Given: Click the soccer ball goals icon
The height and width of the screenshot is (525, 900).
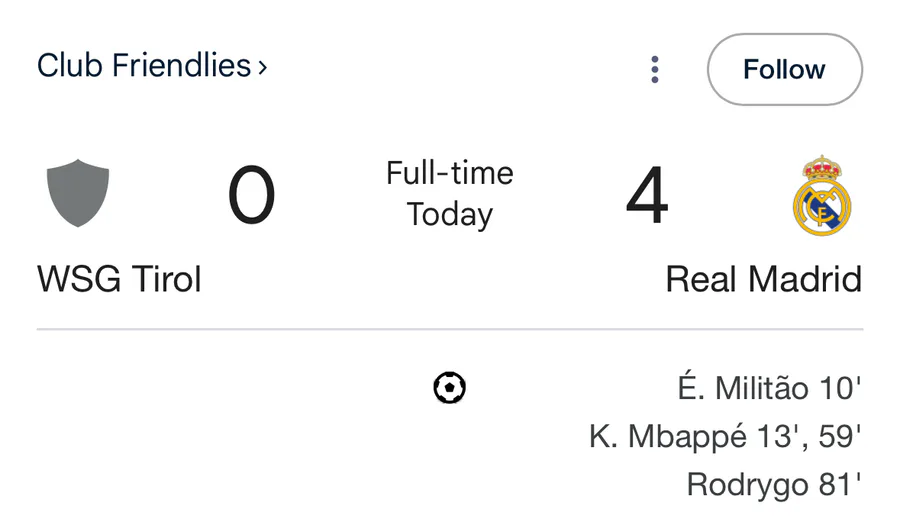Looking at the screenshot, I should tap(449, 388).
